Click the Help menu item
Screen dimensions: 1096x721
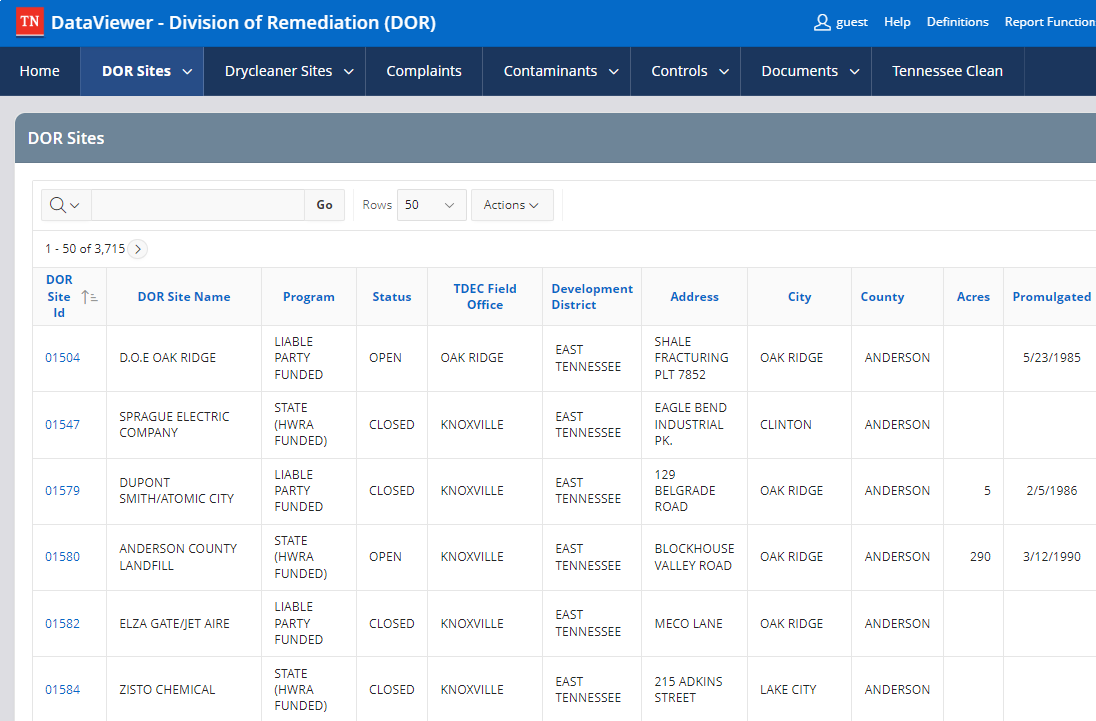[x=897, y=21]
